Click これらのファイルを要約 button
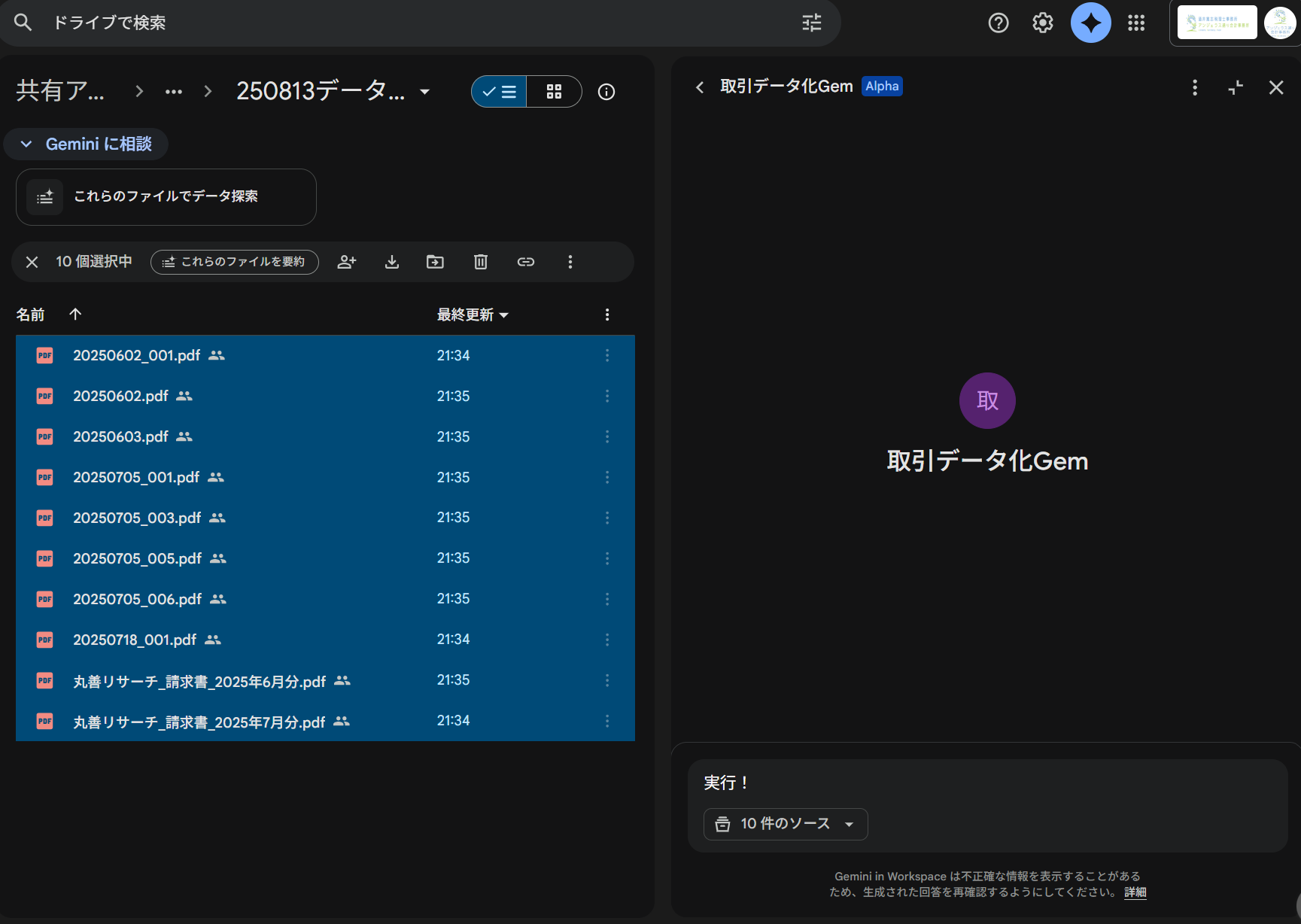Image resolution: width=1301 pixels, height=924 pixels. click(x=235, y=262)
